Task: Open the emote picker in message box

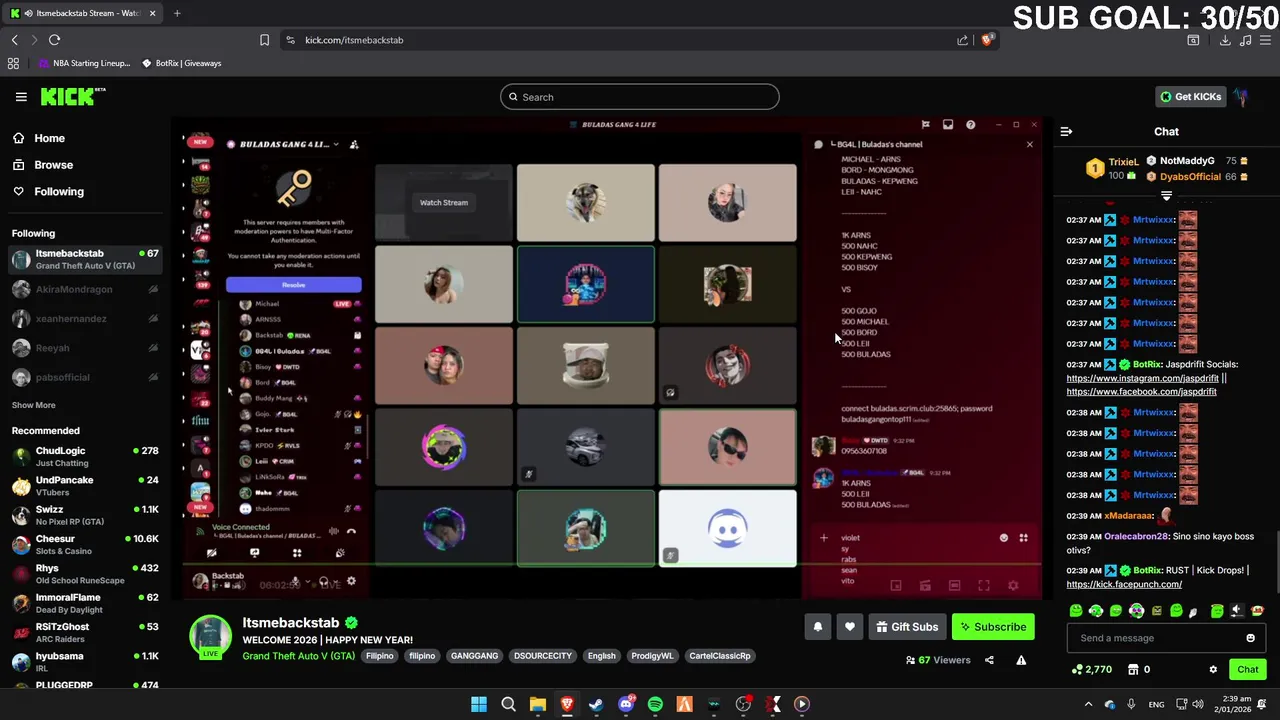Action: (1250, 638)
